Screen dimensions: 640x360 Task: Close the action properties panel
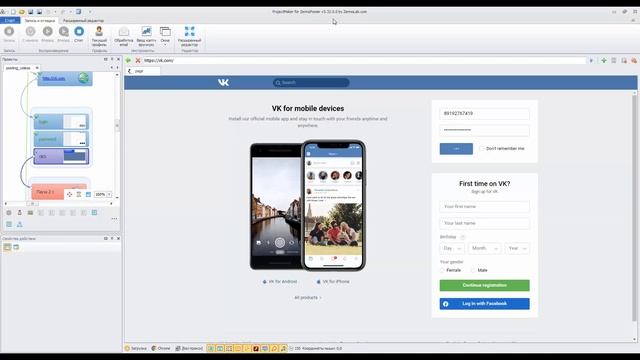click(118, 238)
